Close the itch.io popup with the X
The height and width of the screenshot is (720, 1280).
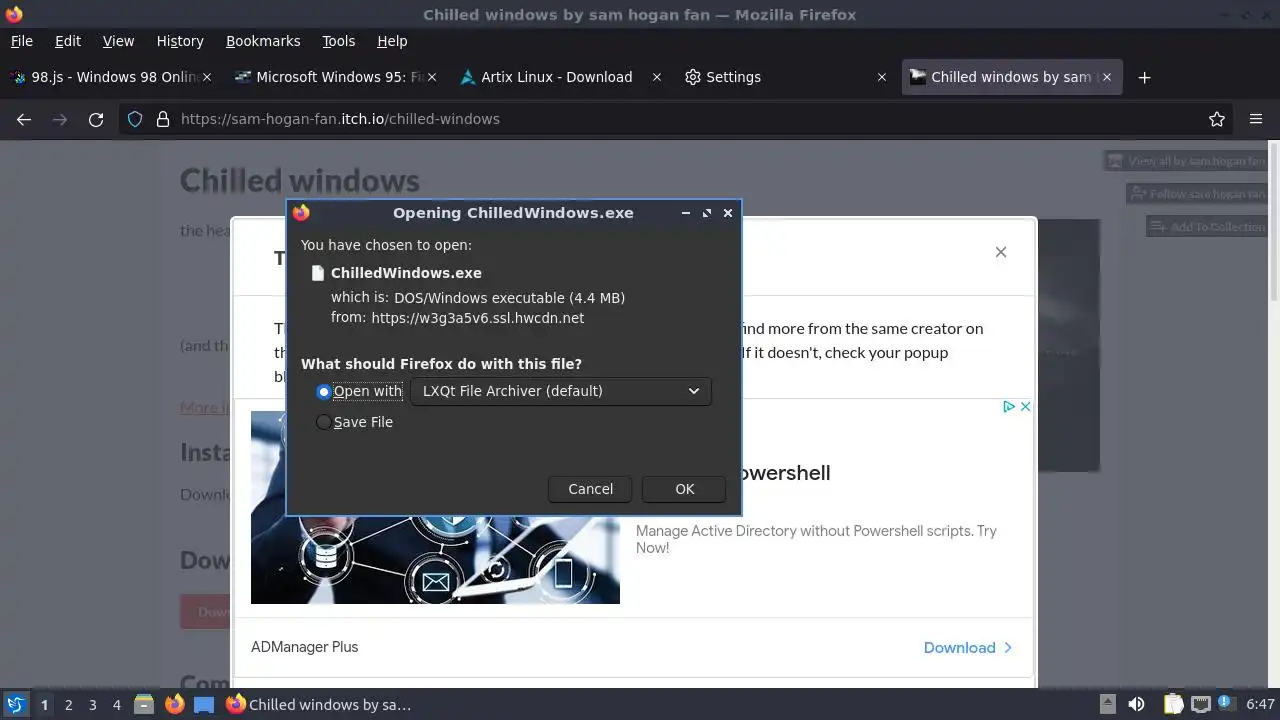[x=1001, y=252]
